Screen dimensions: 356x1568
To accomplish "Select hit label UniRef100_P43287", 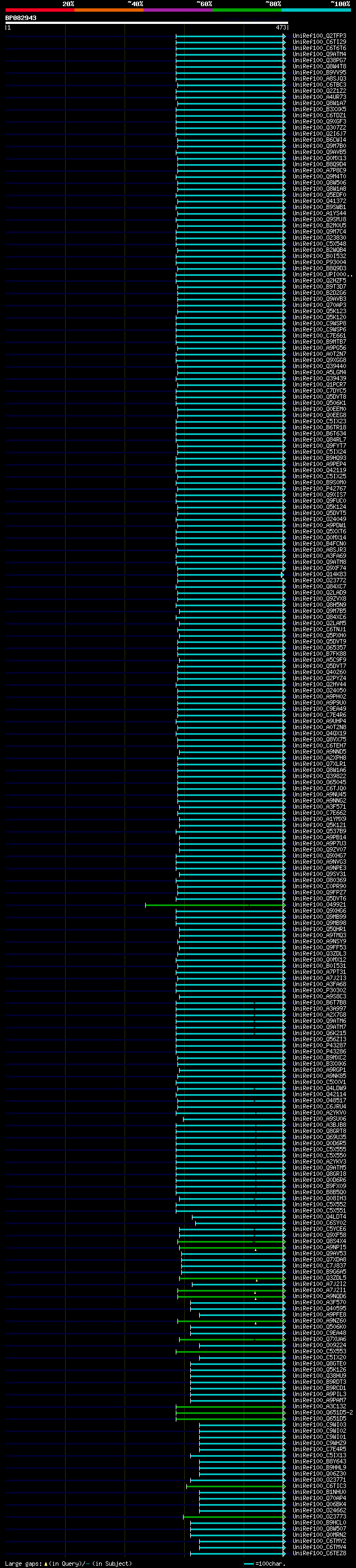I will (x=319, y=1045).
